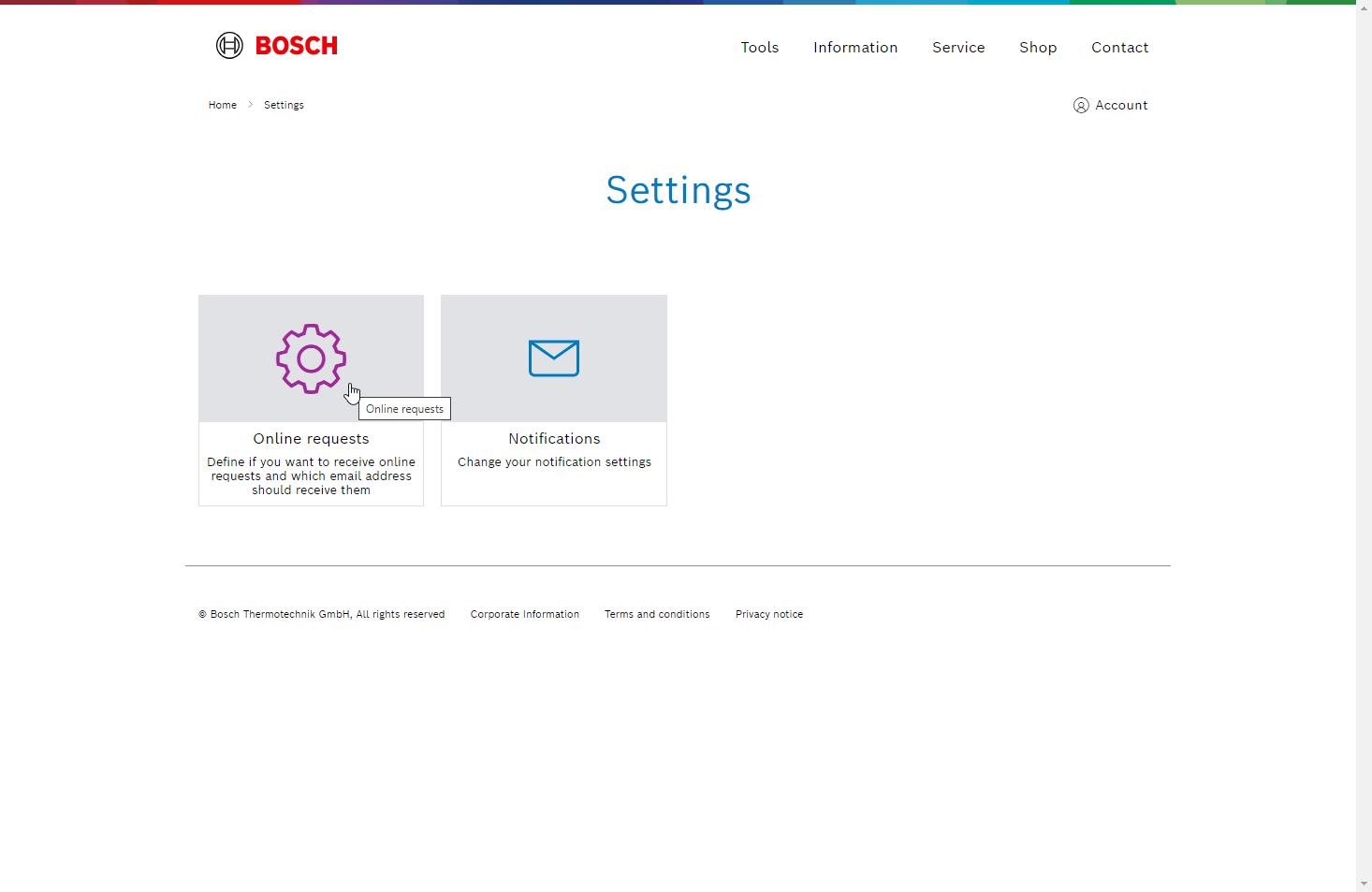
Task: Click the Bosch Thermotechnik copyright text
Action: [x=322, y=614]
